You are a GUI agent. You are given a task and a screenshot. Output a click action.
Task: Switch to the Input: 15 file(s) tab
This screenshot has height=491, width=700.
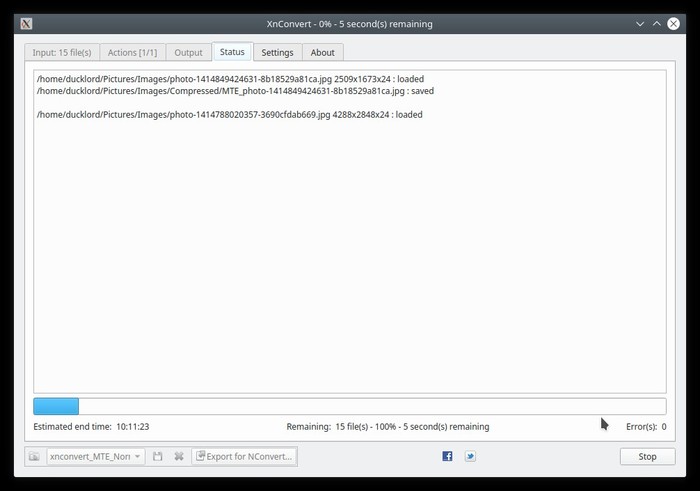pyautogui.click(x=62, y=52)
